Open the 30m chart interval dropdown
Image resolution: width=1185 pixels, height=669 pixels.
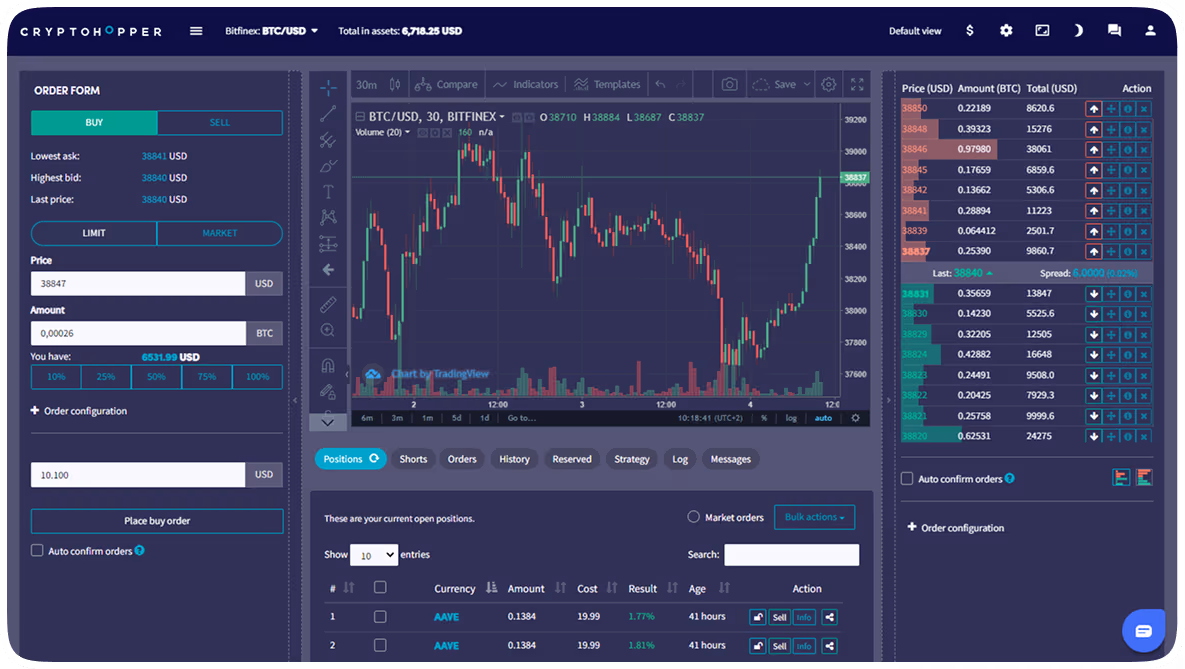[367, 85]
